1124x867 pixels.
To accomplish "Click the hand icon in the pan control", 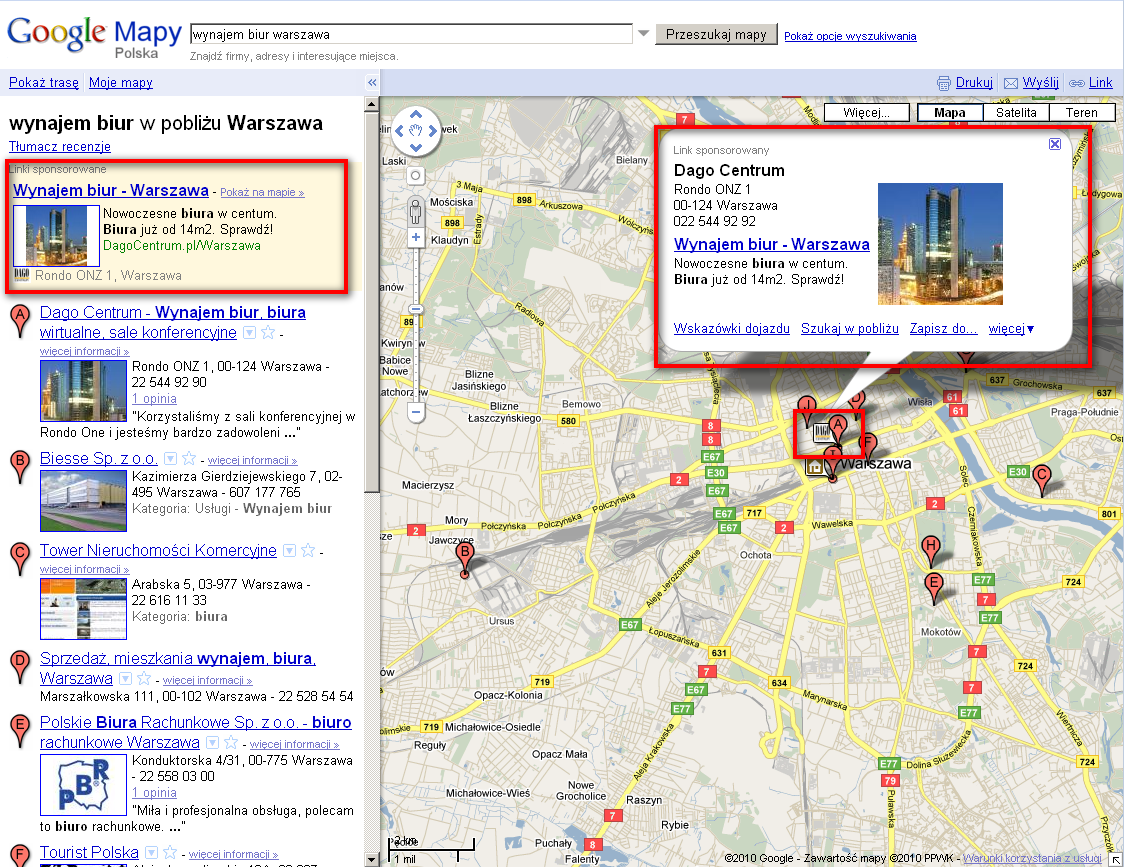I will pyautogui.click(x=416, y=131).
